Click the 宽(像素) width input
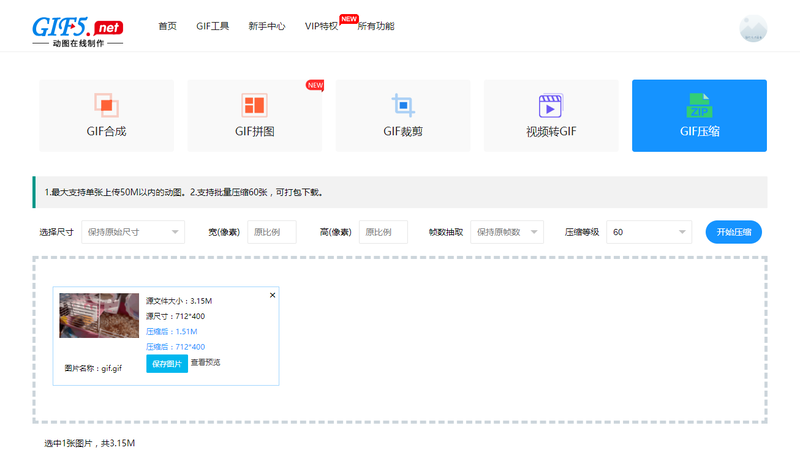 272,232
